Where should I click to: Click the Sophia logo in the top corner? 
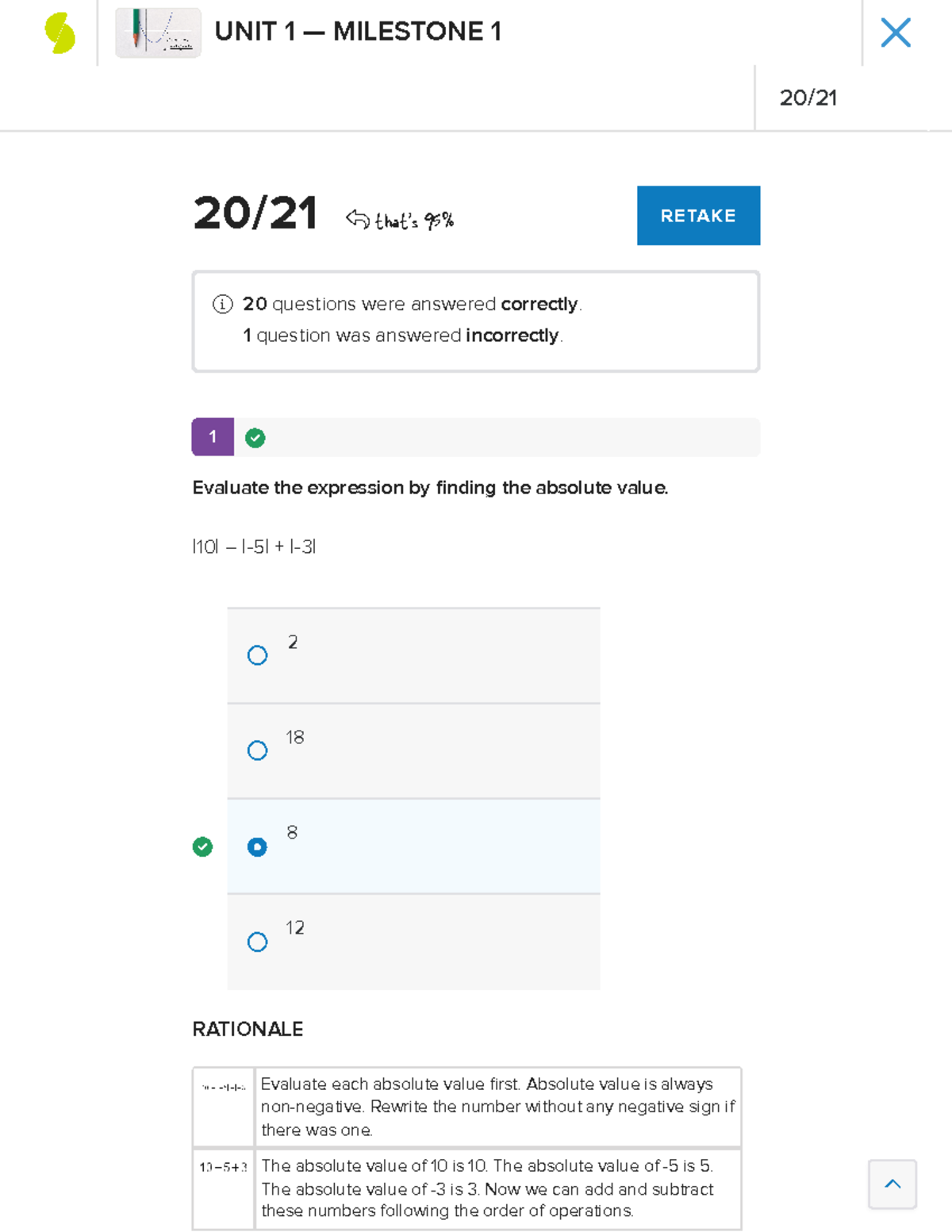pos(57,33)
